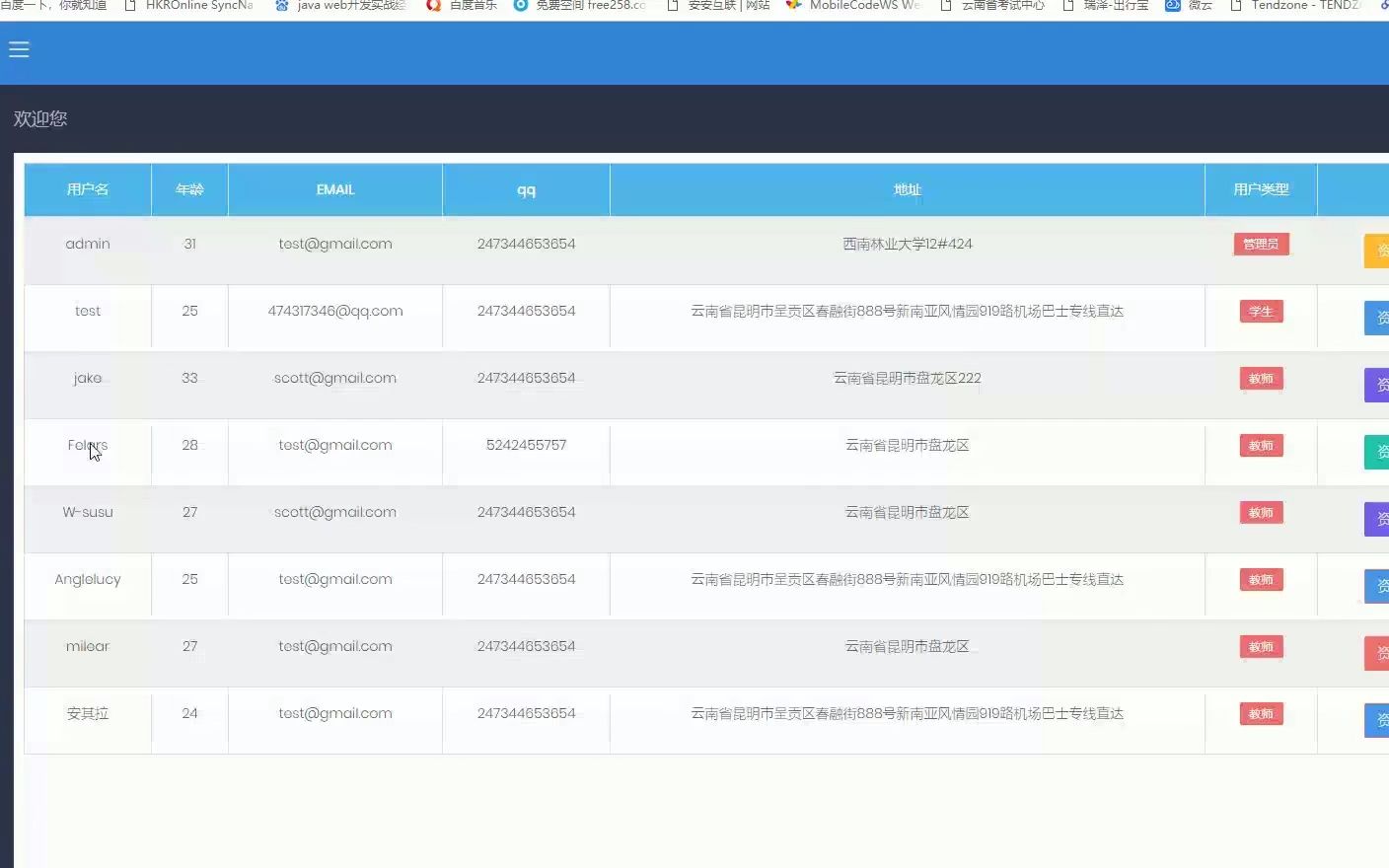
Task: Click qq 247344653654 in test row
Action: [527, 311]
